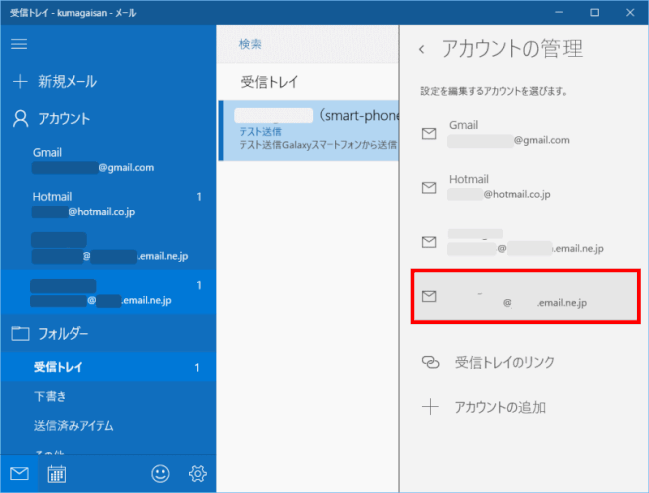This screenshot has width=649, height=493.
Task: Click the Hotmail unread count 1
Action: 199,197
